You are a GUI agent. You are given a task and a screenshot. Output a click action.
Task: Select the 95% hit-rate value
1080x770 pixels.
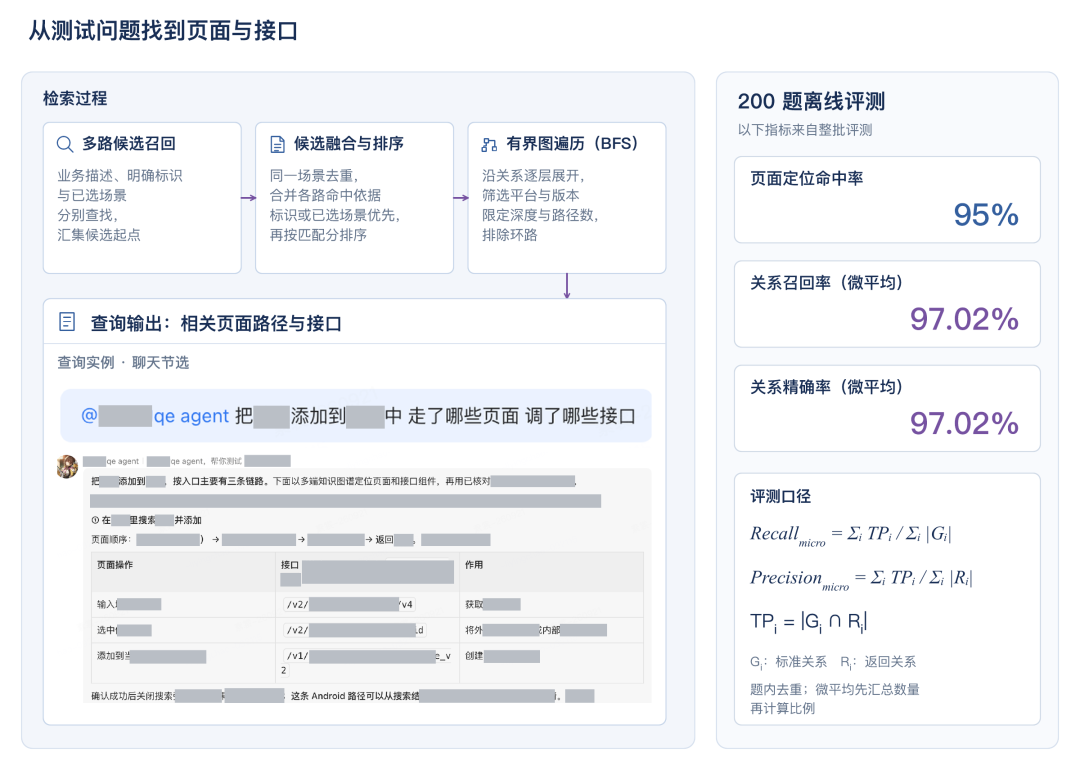click(x=986, y=215)
